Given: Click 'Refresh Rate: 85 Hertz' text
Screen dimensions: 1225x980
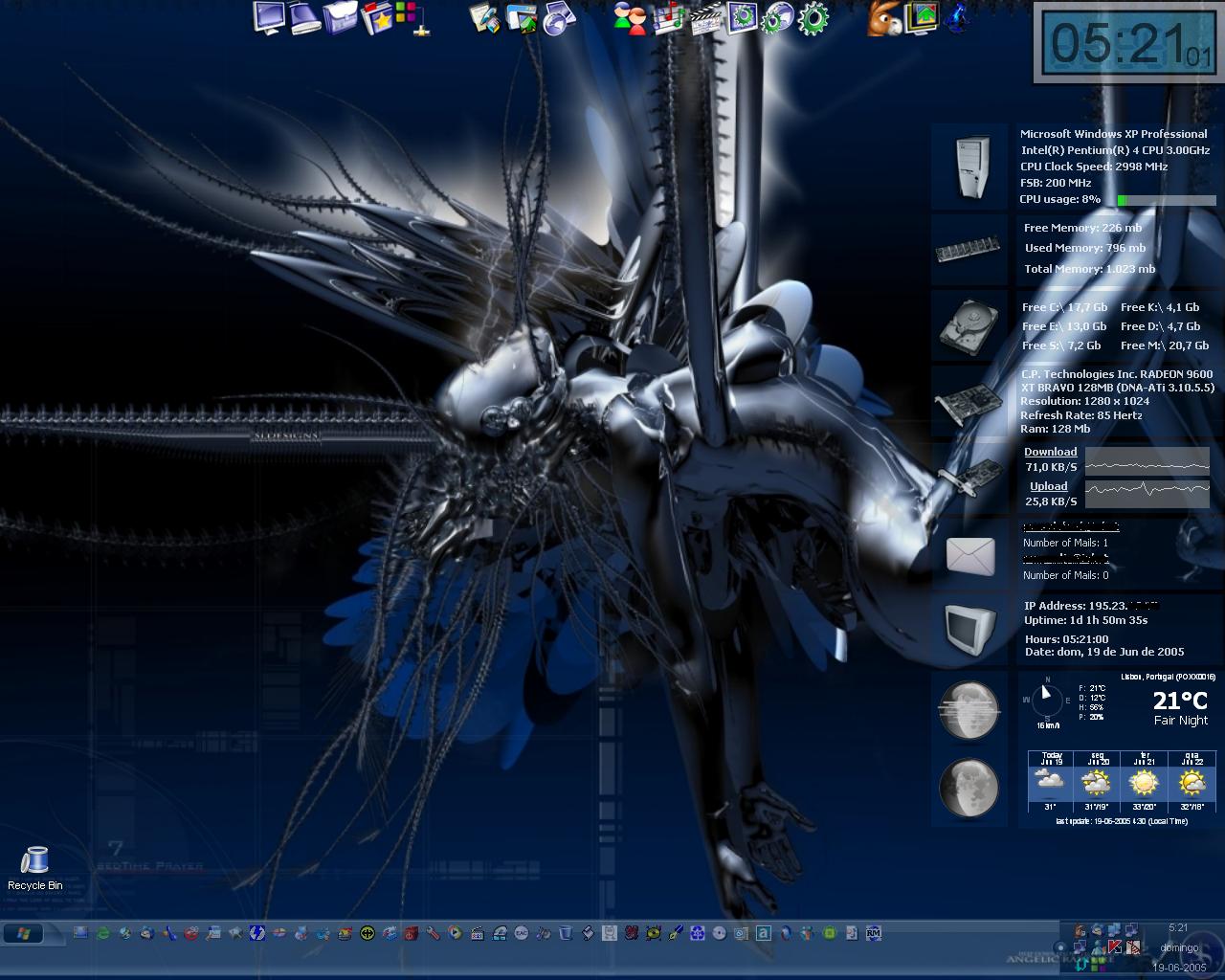Looking at the screenshot, I should pyautogui.click(x=1081, y=415).
